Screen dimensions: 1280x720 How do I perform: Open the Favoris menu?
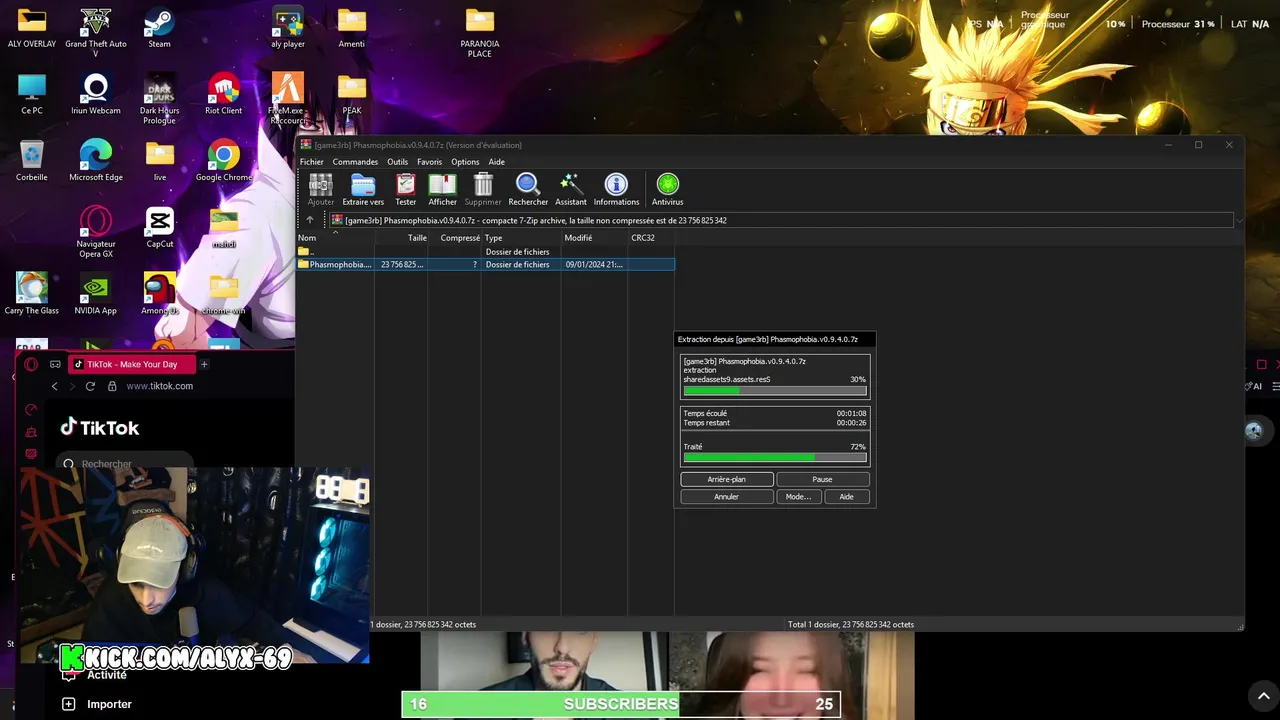click(429, 162)
